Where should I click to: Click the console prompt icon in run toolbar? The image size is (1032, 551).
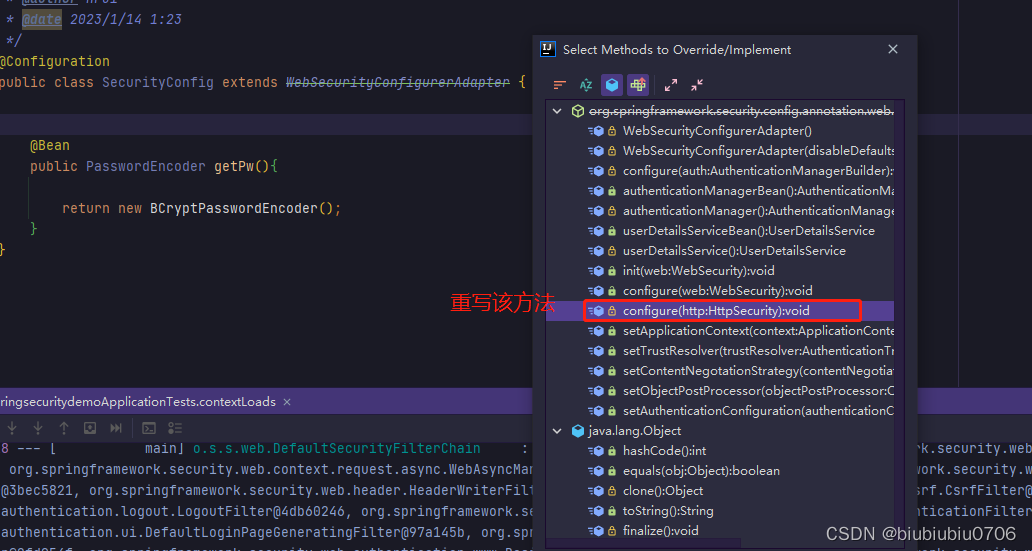[149, 428]
